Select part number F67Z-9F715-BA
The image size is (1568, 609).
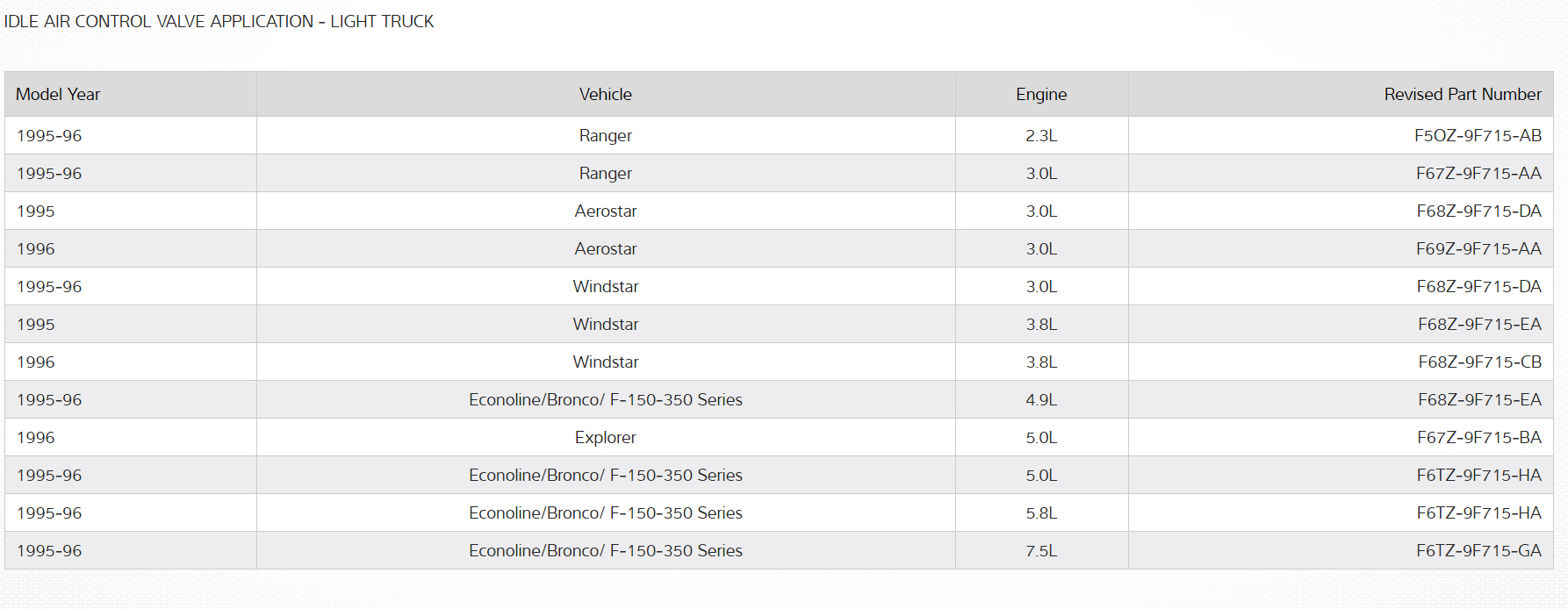[x=1478, y=437]
